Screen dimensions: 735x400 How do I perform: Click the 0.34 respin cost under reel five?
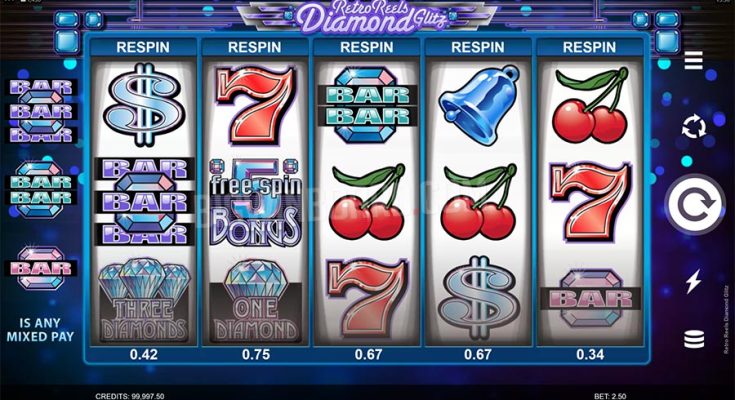(590, 355)
